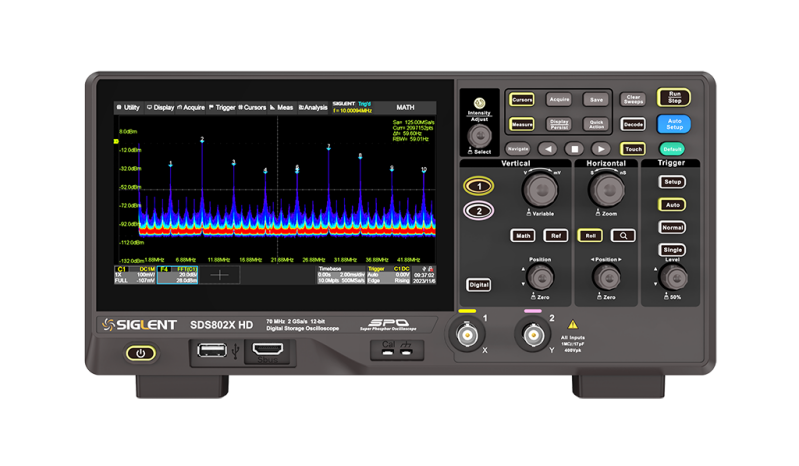This screenshot has width=799, height=466.
Task: Toggle the Run Stop button
Action: pos(674,97)
